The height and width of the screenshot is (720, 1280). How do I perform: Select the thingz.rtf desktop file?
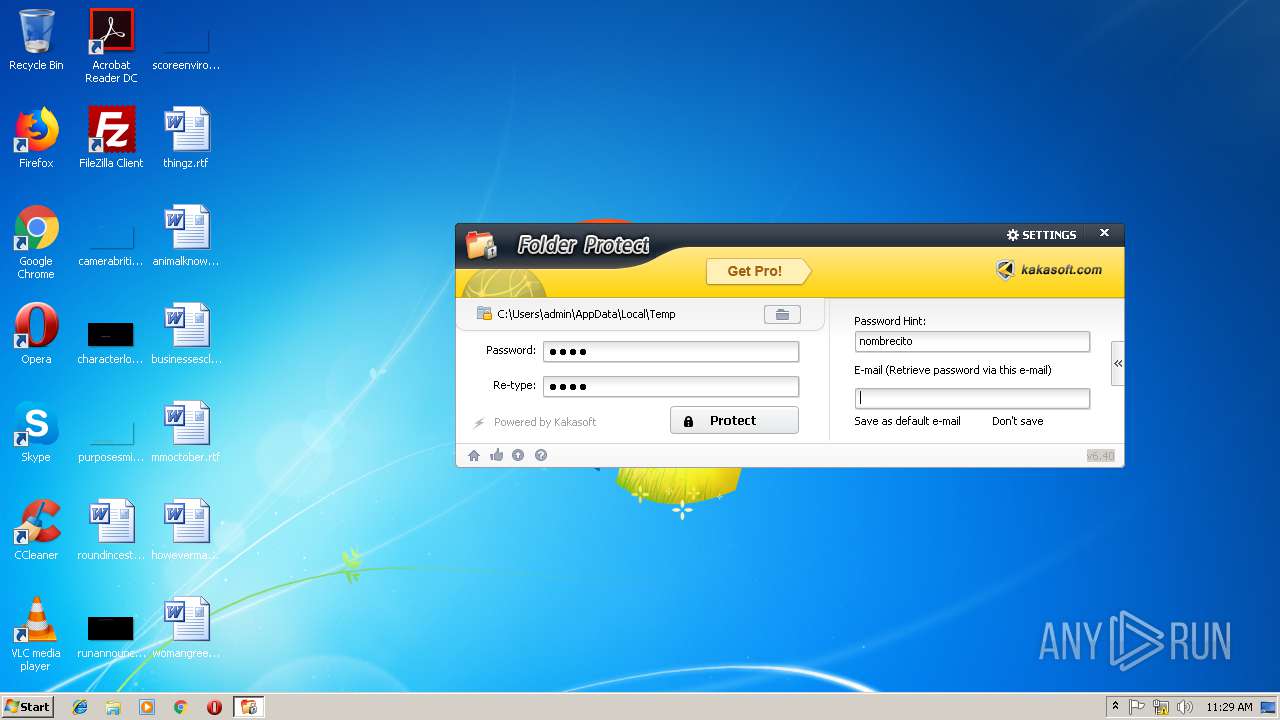point(186,138)
